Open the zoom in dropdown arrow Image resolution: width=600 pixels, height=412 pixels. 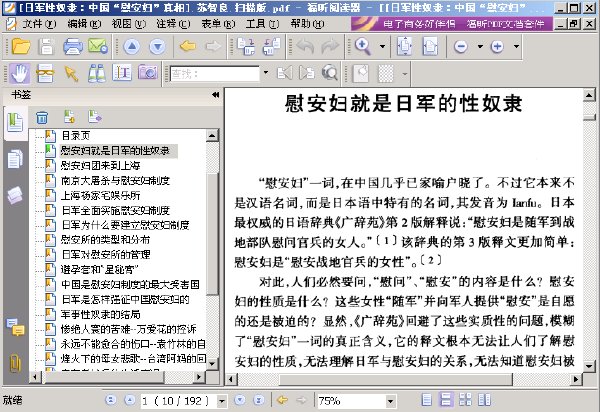(x=516, y=47)
